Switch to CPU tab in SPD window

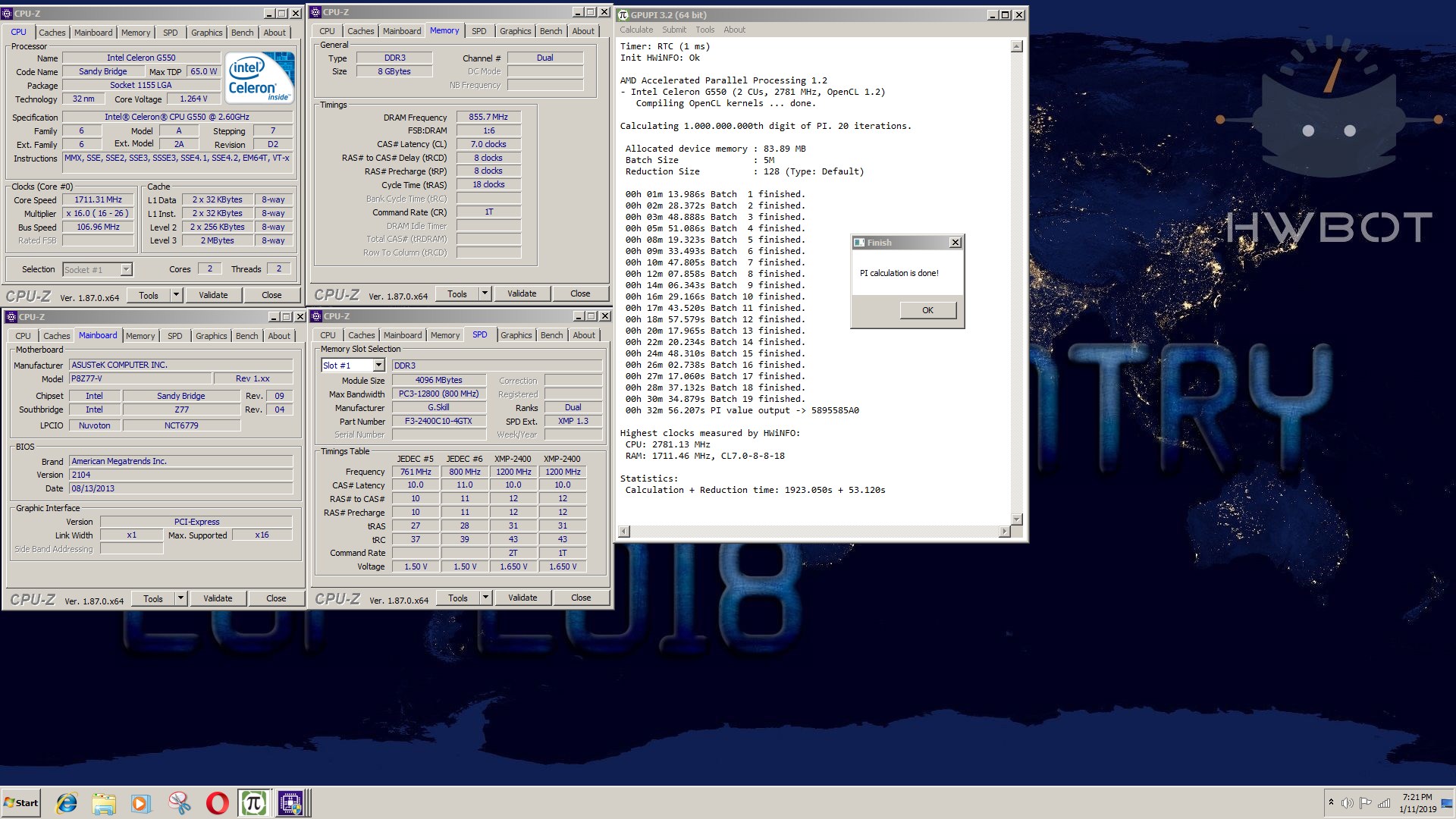click(328, 335)
